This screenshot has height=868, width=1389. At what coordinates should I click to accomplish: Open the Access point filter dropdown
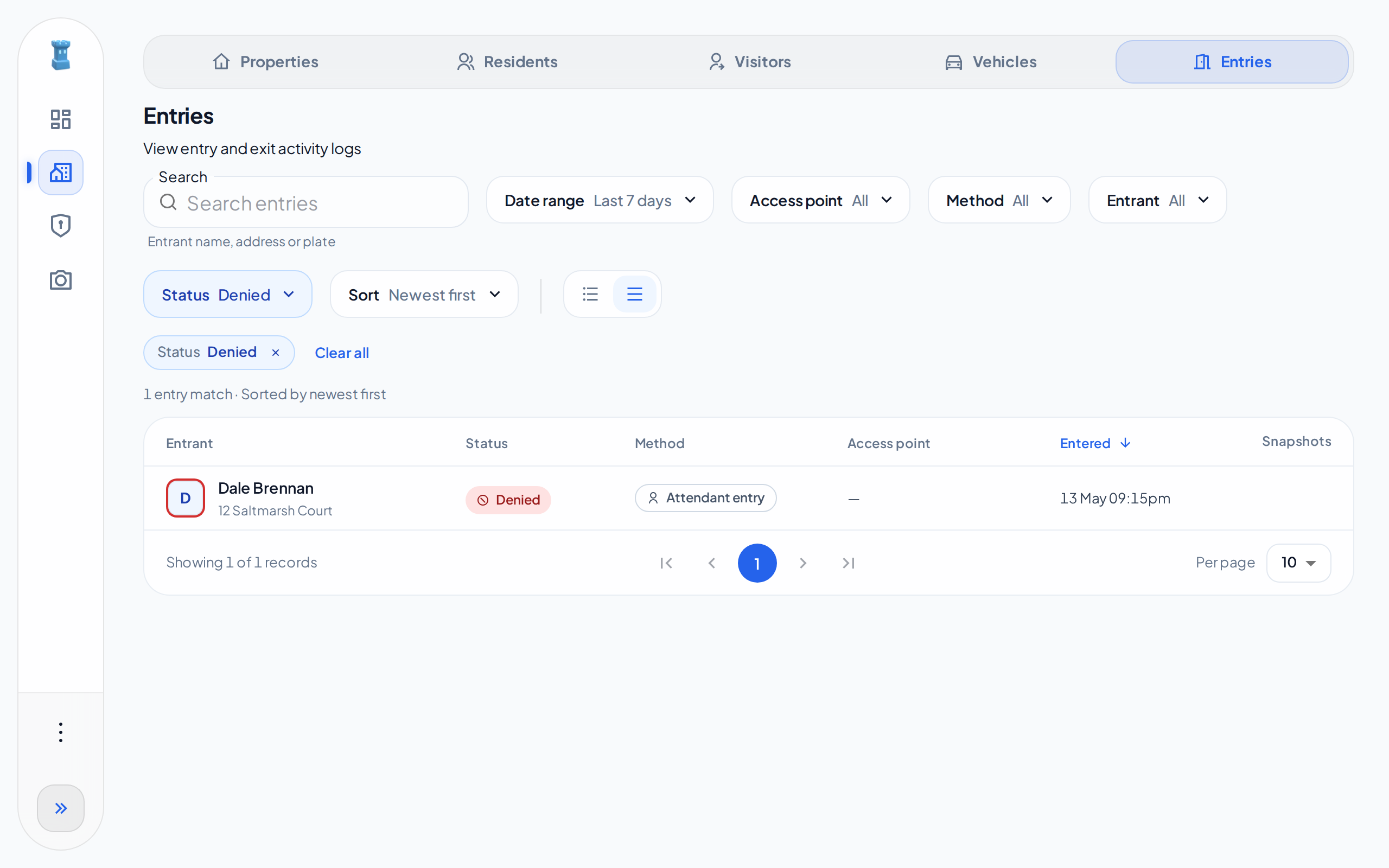(820, 200)
